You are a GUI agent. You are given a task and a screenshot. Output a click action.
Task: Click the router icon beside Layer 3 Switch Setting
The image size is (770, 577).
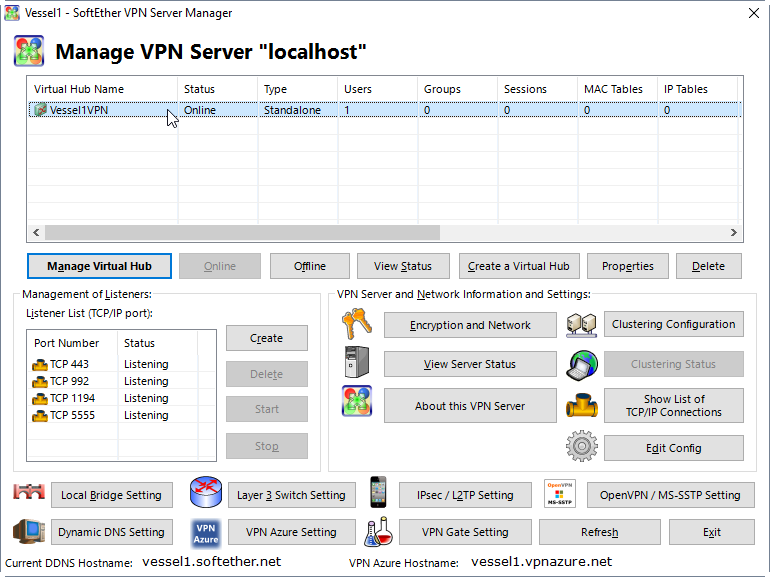(206, 492)
